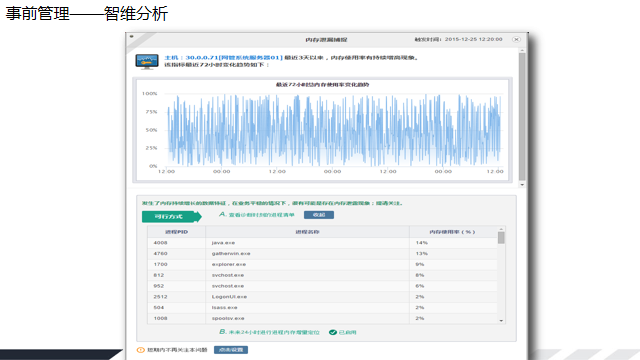
Task: Select the explorer.exe process row
Action: 322,264
